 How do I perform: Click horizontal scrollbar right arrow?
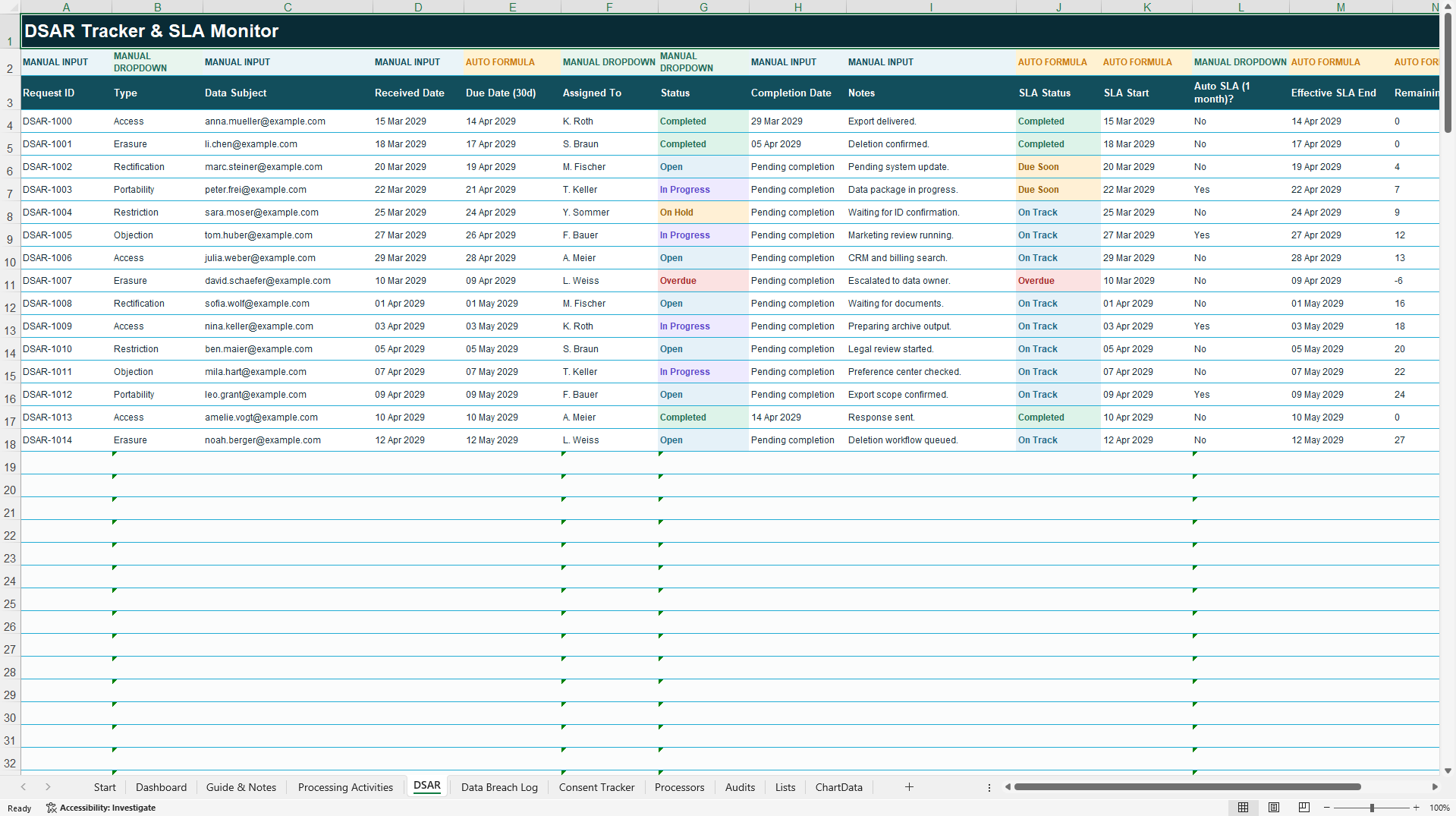point(1435,787)
